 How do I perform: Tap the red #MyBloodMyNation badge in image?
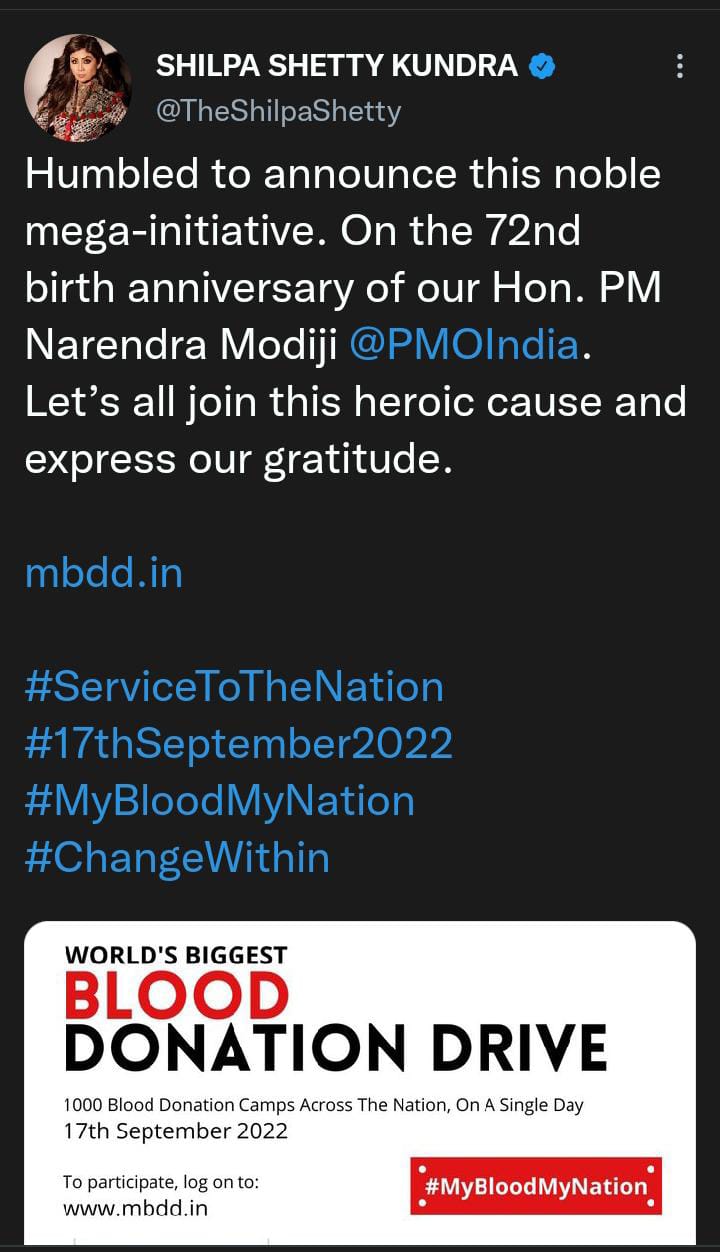536,1186
